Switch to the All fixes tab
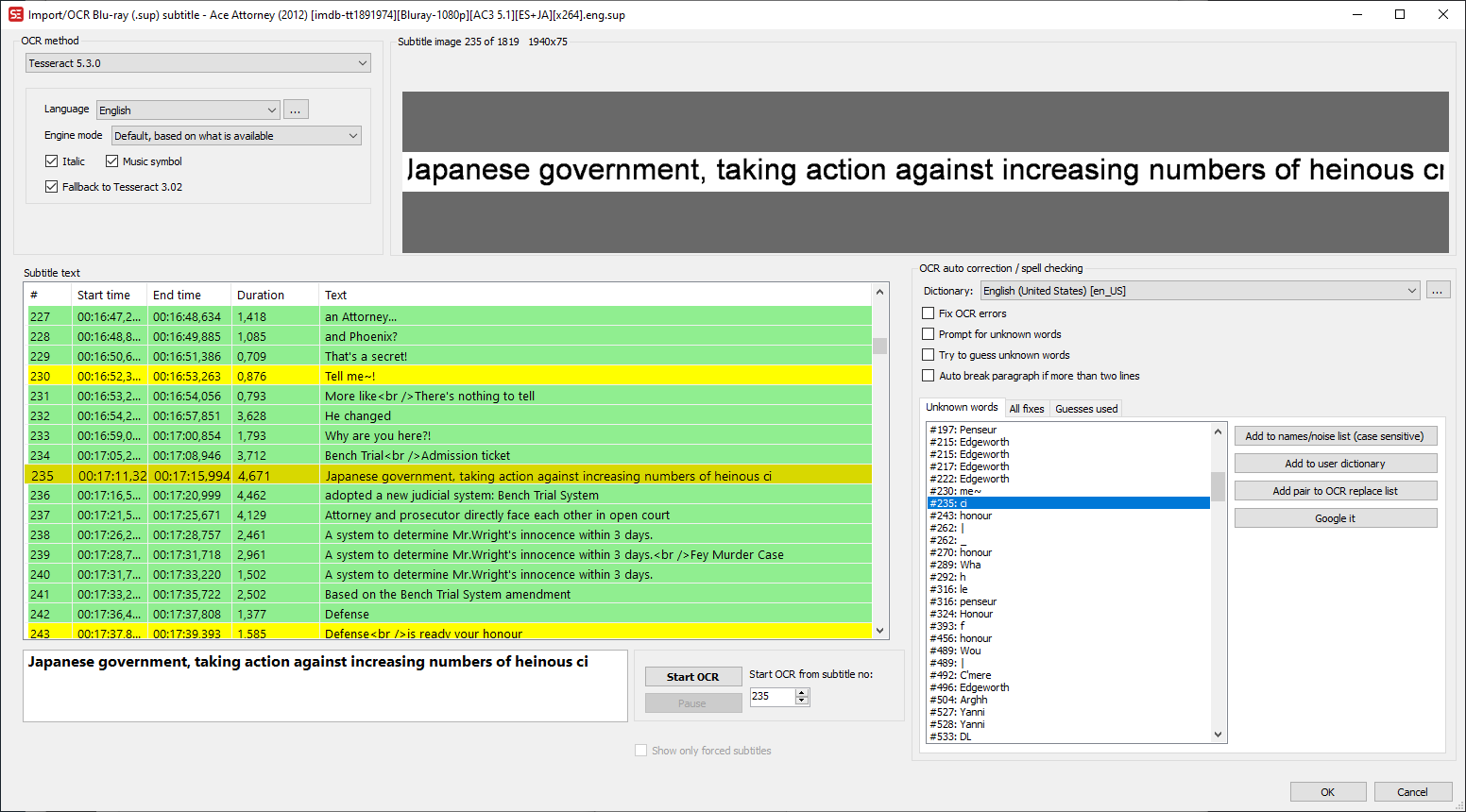The height and width of the screenshot is (812, 1466). pos(1027,408)
